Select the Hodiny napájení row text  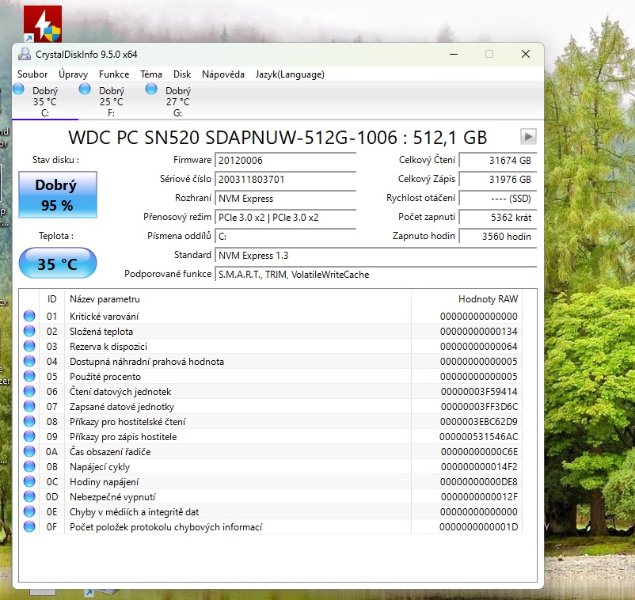tap(104, 481)
